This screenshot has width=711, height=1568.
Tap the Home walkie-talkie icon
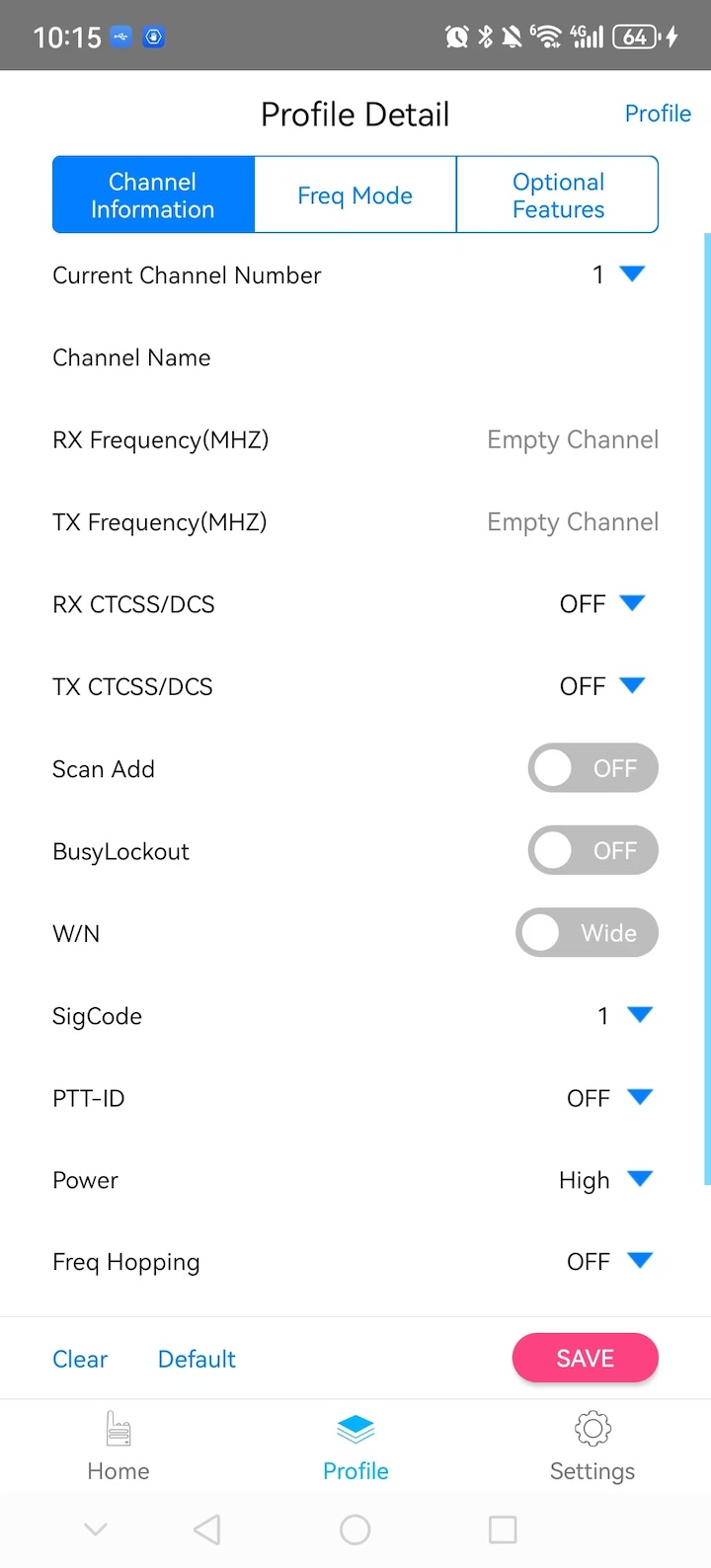coord(118,1429)
